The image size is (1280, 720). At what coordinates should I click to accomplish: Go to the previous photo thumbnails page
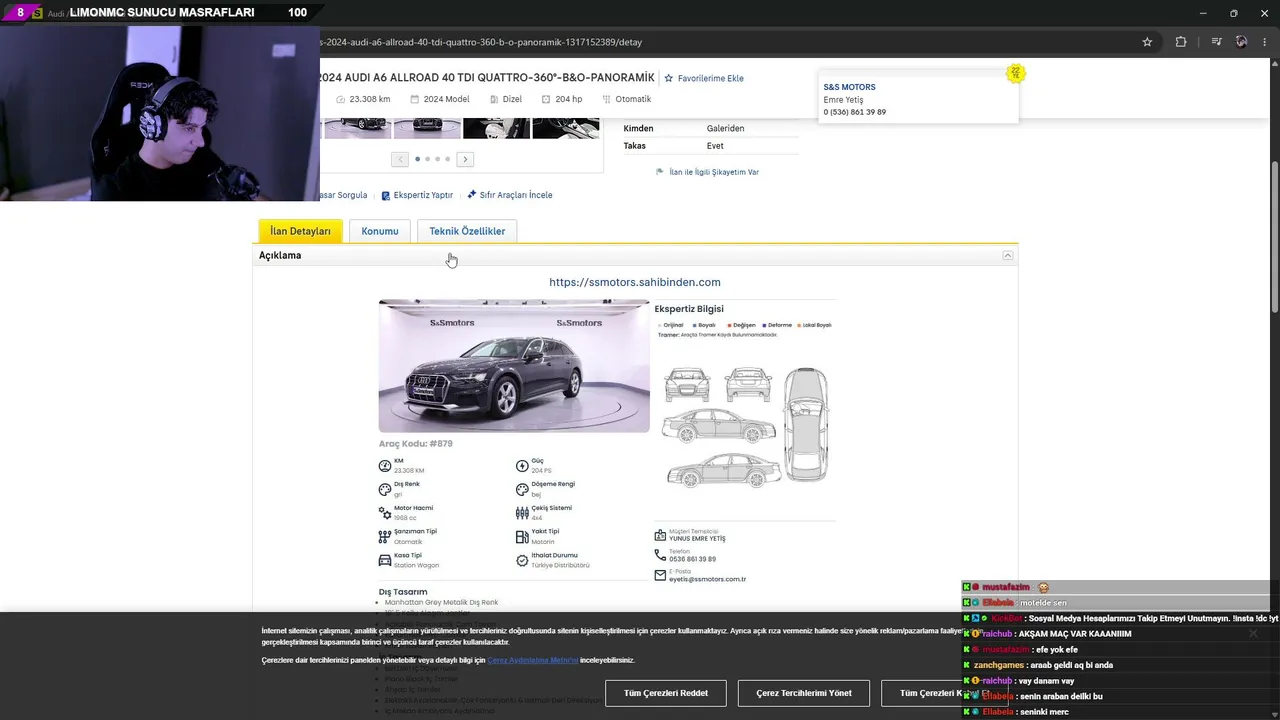click(400, 159)
